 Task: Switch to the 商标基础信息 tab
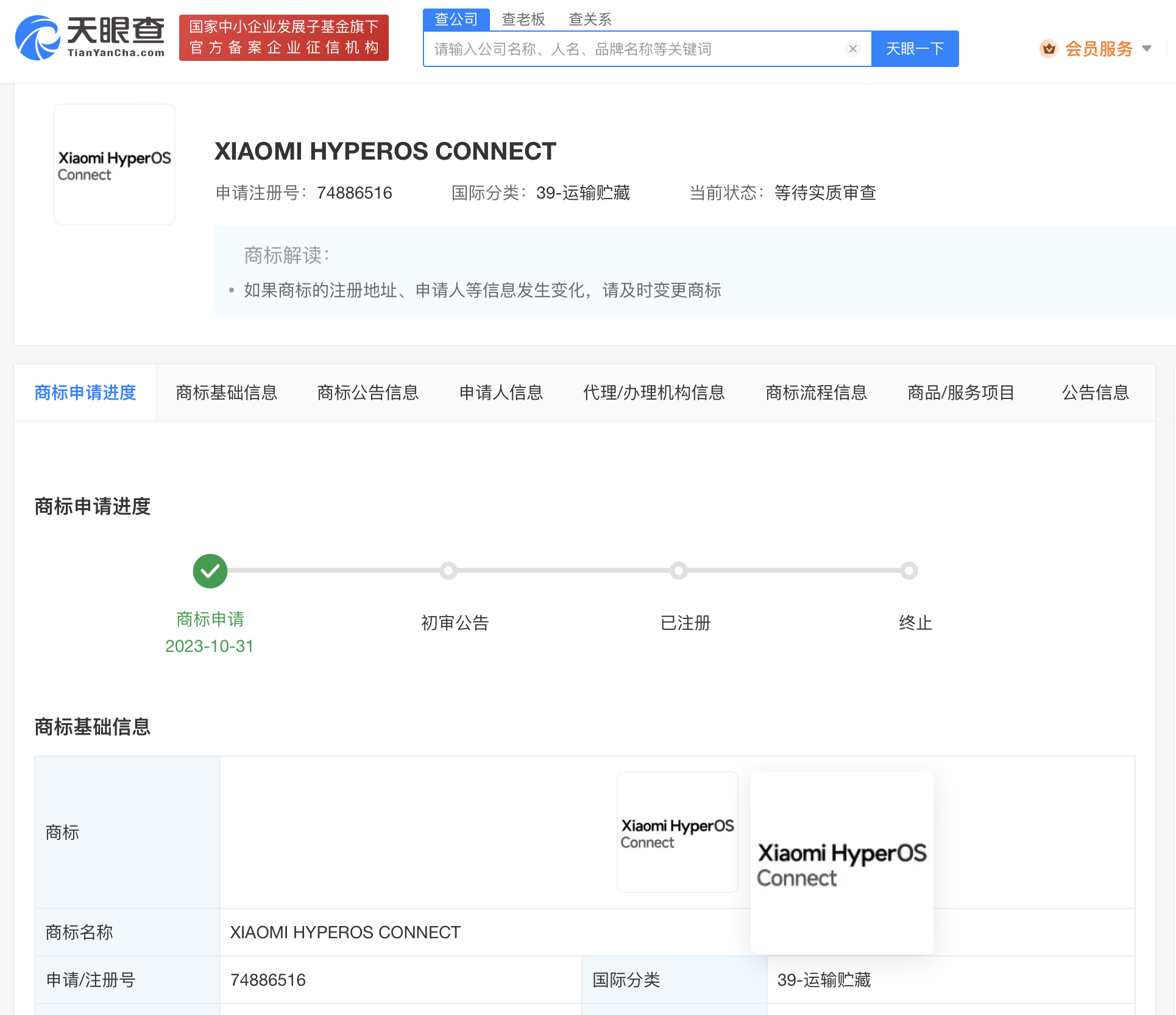tap(227, 392)
